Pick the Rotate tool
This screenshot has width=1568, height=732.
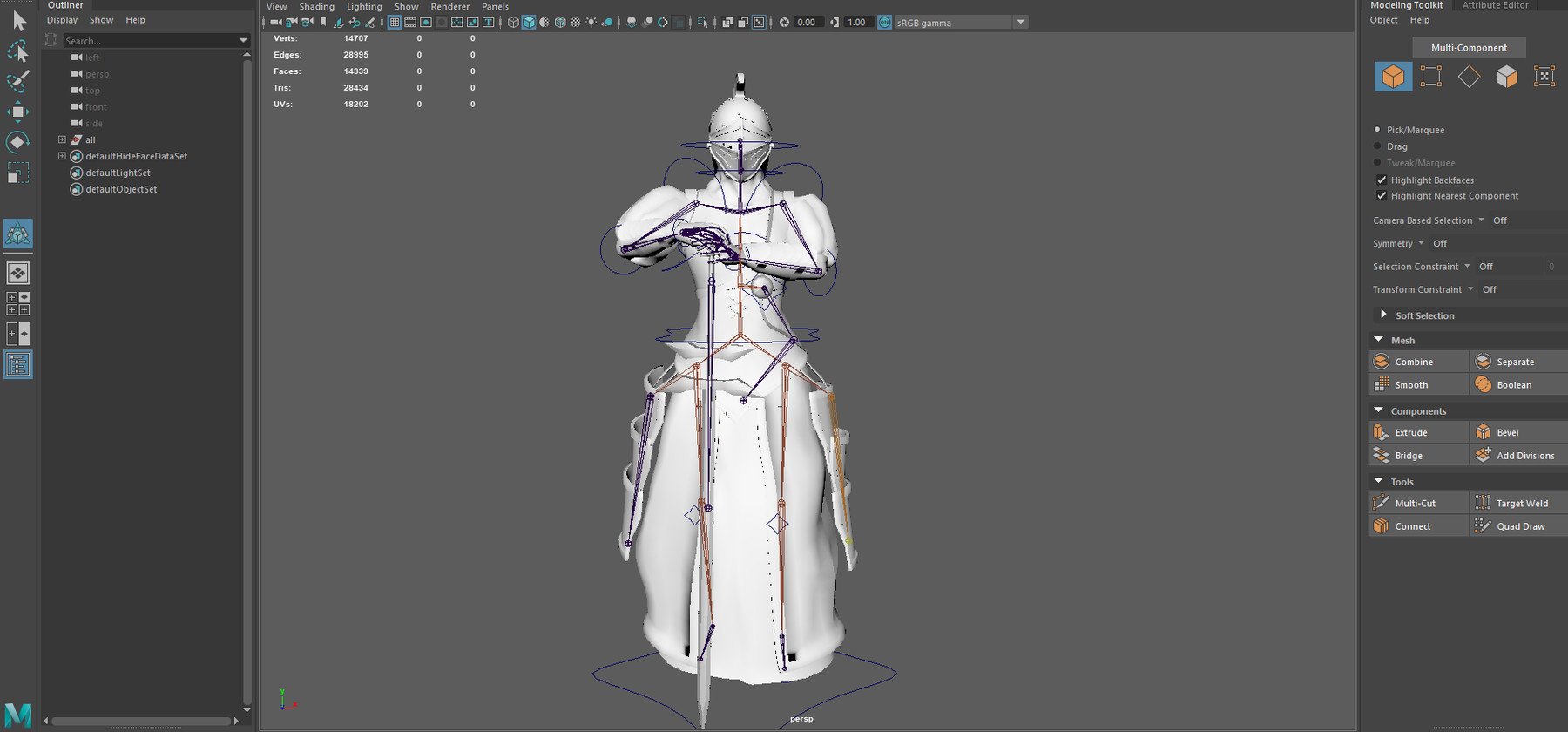(18, 141)
